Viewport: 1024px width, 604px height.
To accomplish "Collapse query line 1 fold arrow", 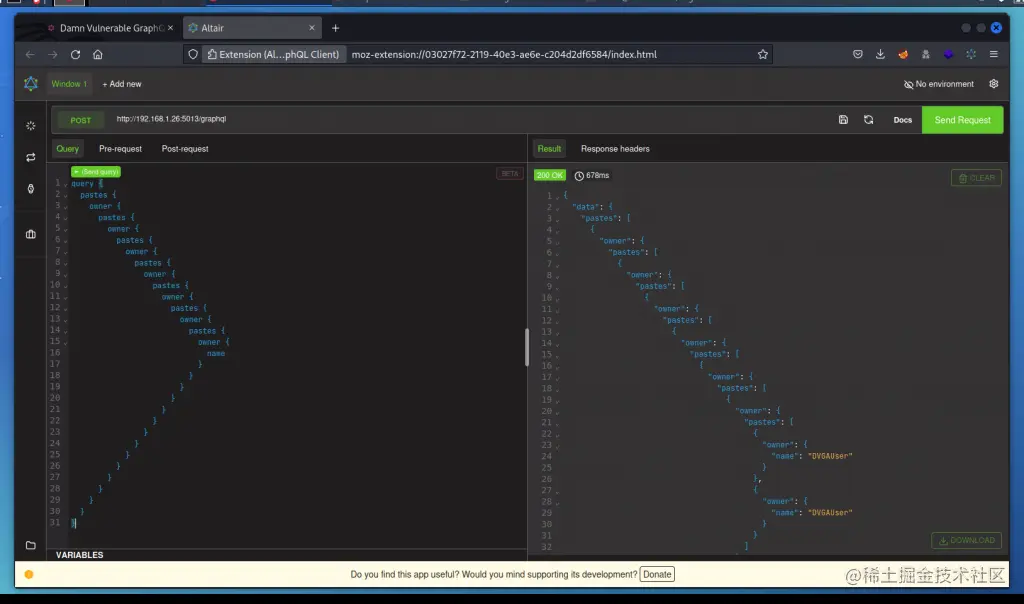I will (65, 184).
